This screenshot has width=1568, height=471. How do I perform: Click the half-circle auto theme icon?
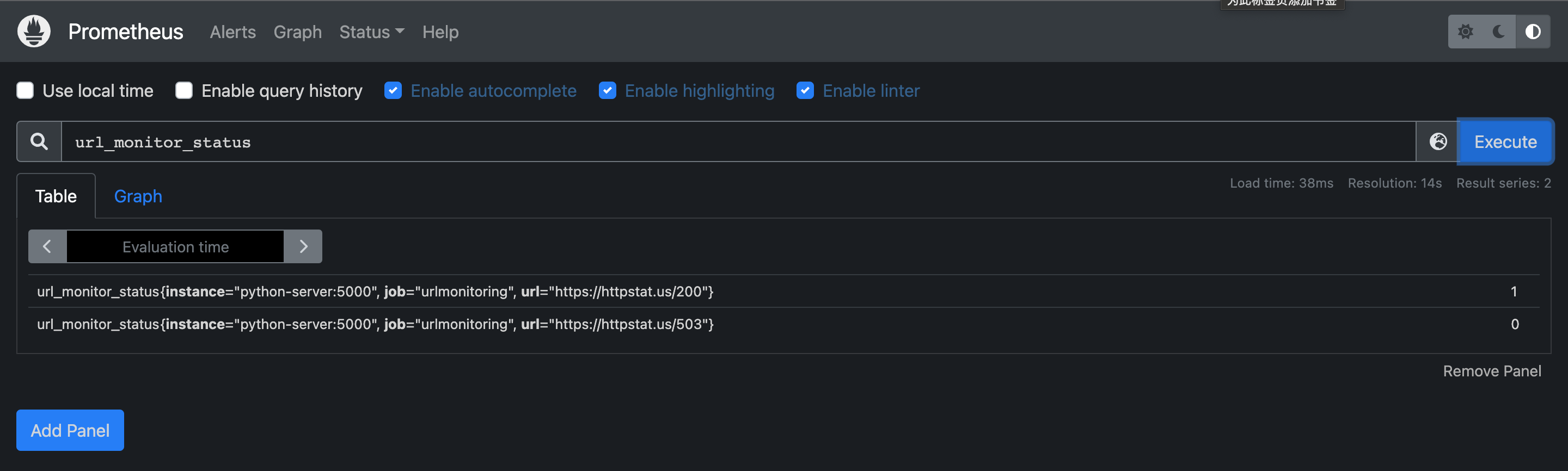1532,31
